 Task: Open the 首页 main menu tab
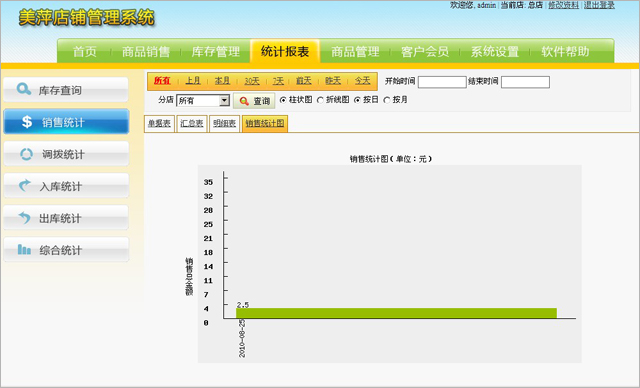84,52
